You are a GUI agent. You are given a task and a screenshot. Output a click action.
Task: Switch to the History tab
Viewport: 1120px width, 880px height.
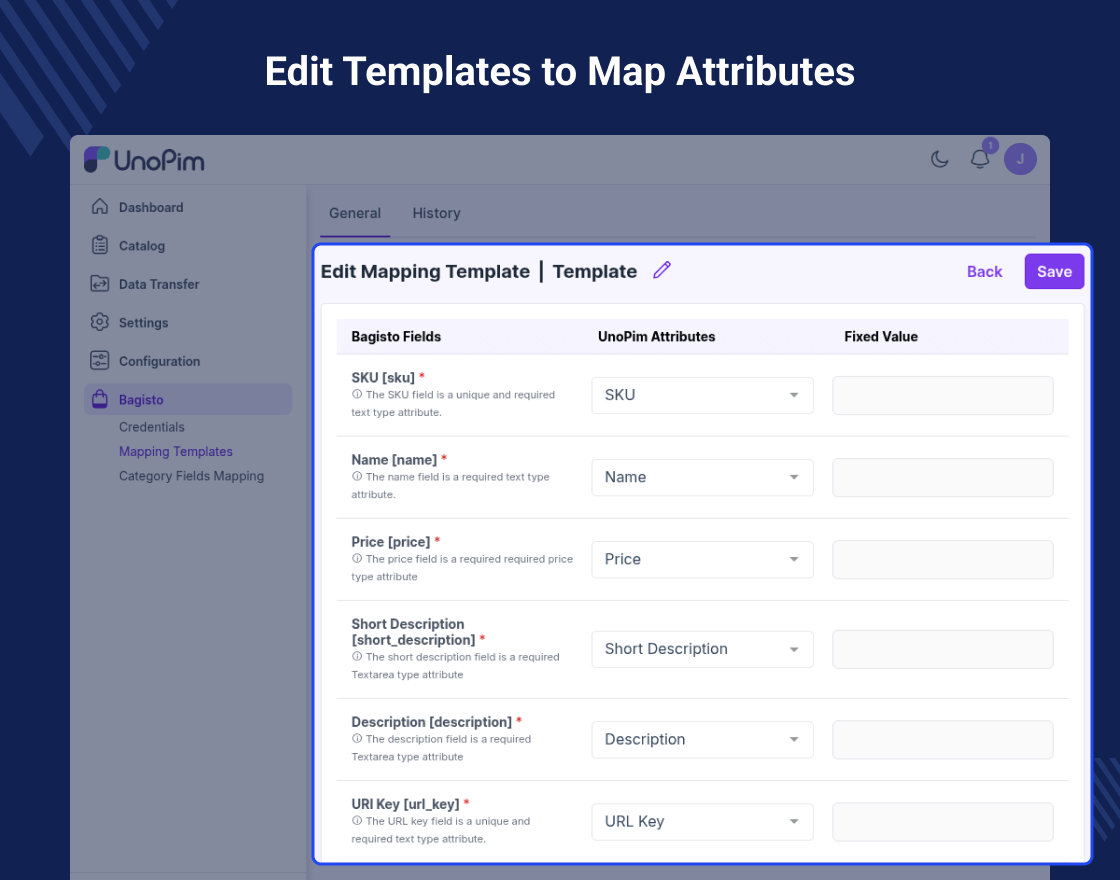[x=436, y=213]
